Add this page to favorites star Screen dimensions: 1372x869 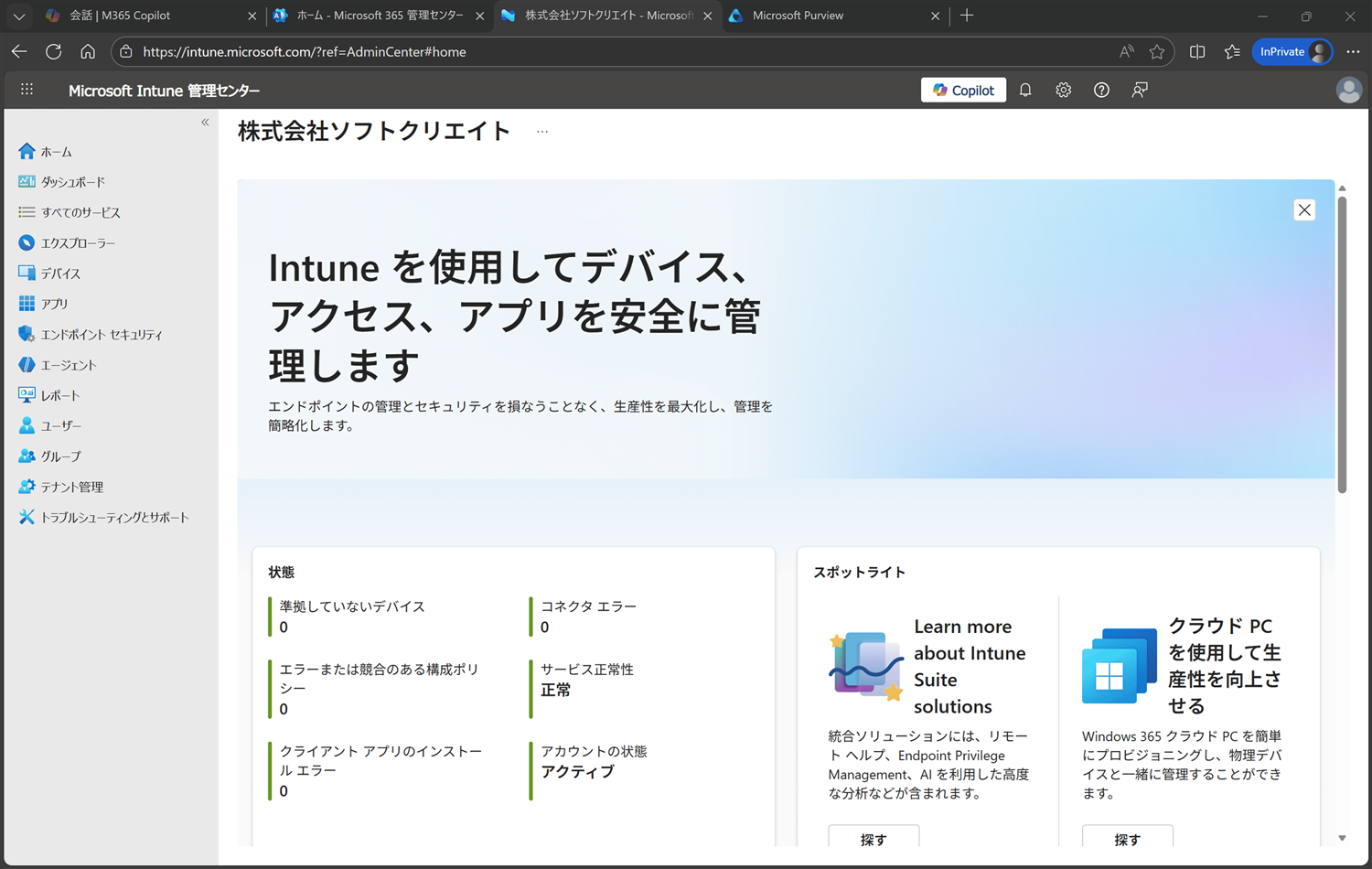(x=1157, y=52)
